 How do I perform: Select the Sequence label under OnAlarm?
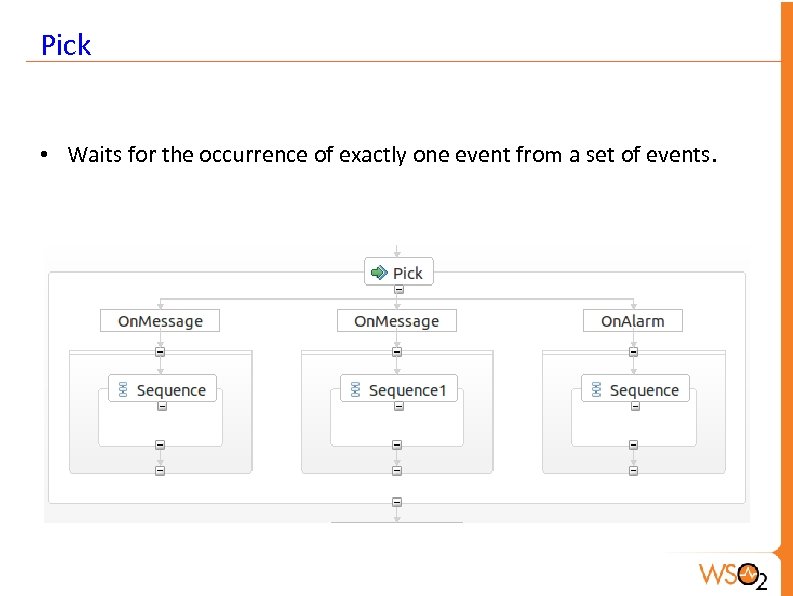click(644, 390)
